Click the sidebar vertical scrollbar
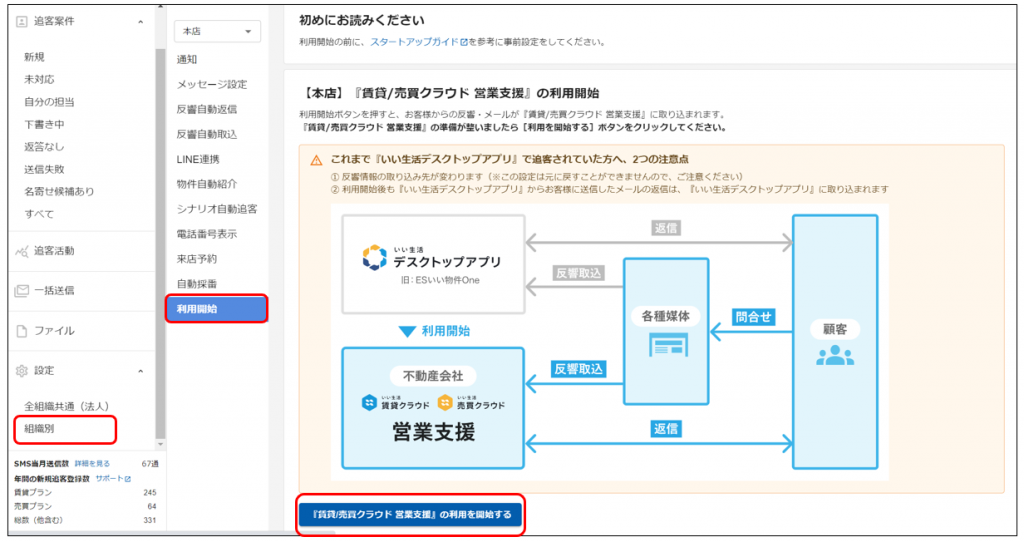The width and height of the screenshot is (1024, 542). point(161,243)
